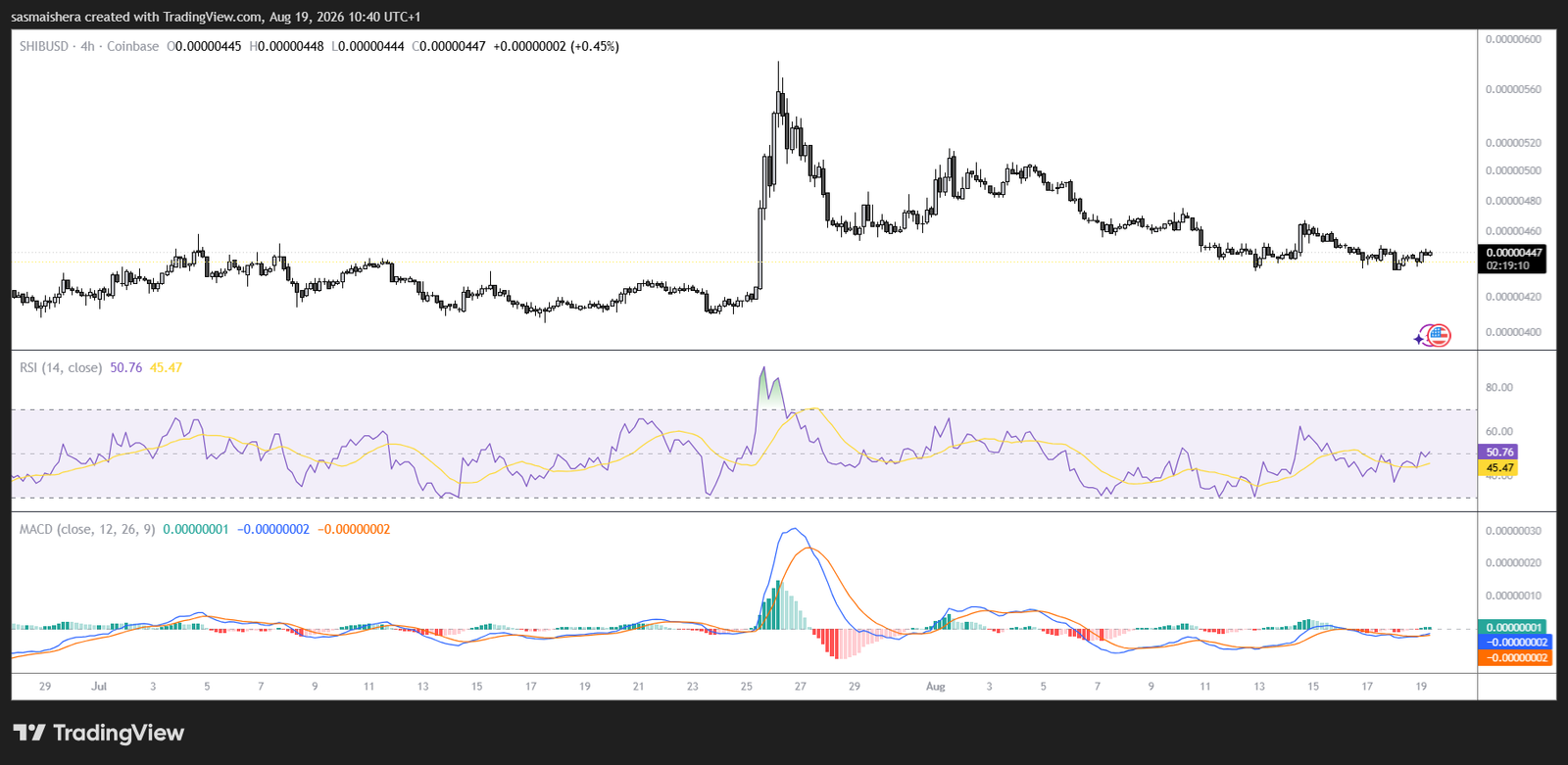
Task: Click the TradingView wordmark text
Action: coord(119,733)
